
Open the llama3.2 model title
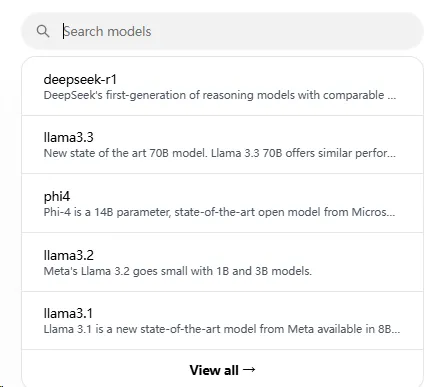tap(69, 255)
